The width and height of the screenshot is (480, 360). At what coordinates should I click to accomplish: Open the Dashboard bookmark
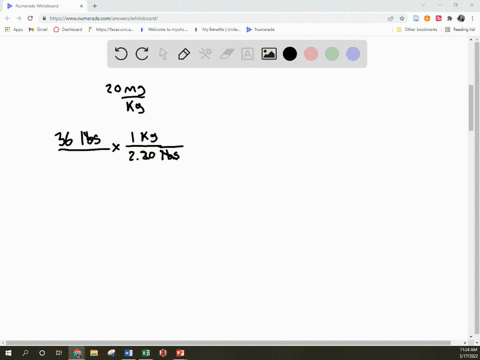click(68, 29)
